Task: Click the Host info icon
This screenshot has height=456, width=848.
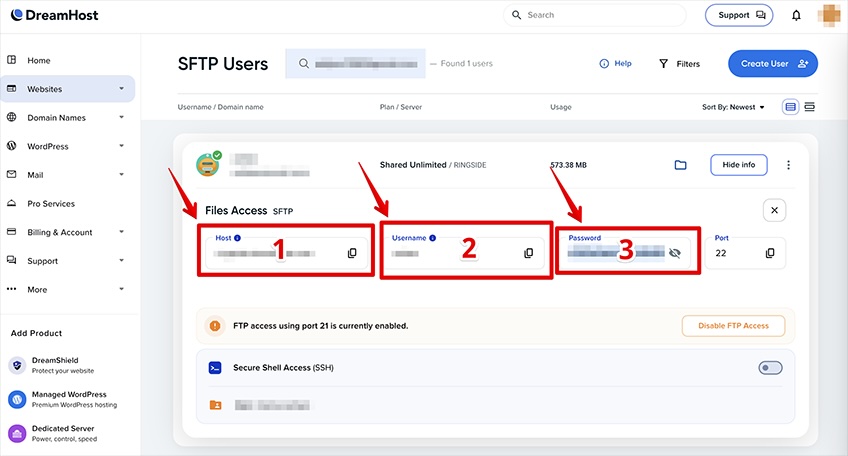Action: 237,238
